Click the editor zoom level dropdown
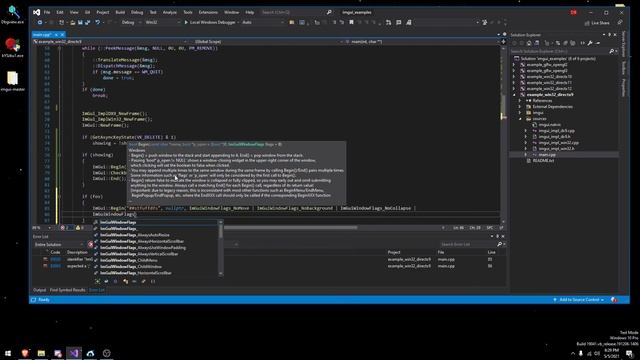 [42, 228]
